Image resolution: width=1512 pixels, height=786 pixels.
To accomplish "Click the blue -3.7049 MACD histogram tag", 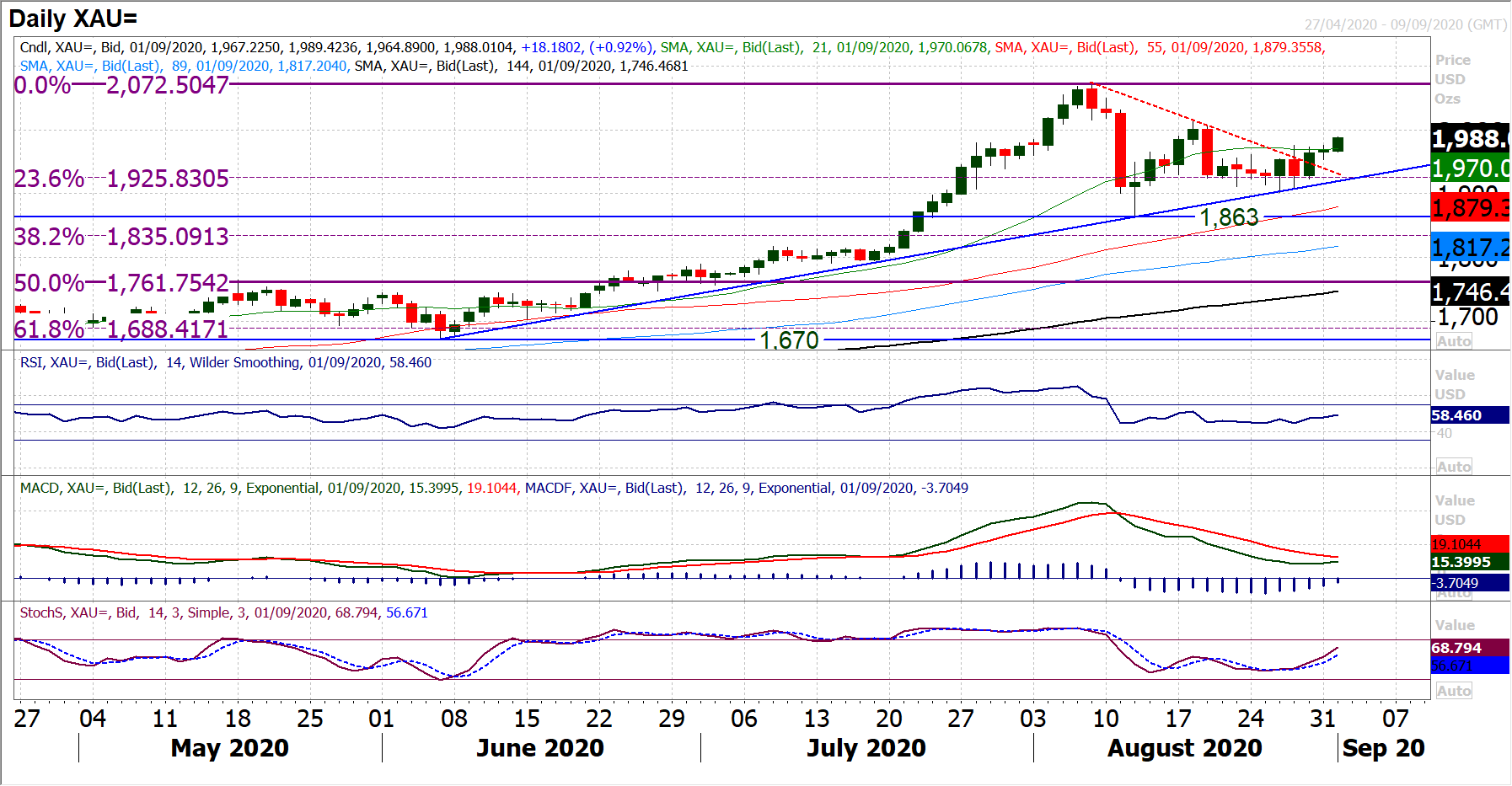I will [1470, 583].
